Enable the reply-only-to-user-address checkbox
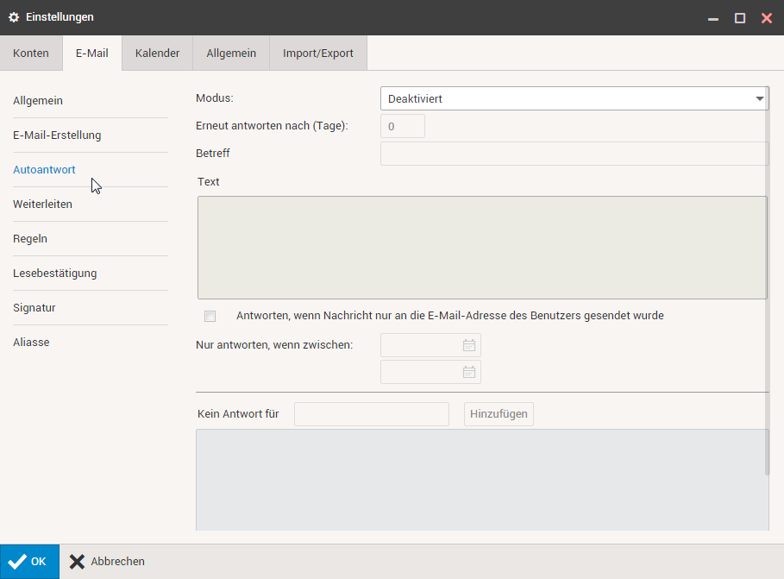The width and height of the screenshot is (784, 579). coord(210,316)
